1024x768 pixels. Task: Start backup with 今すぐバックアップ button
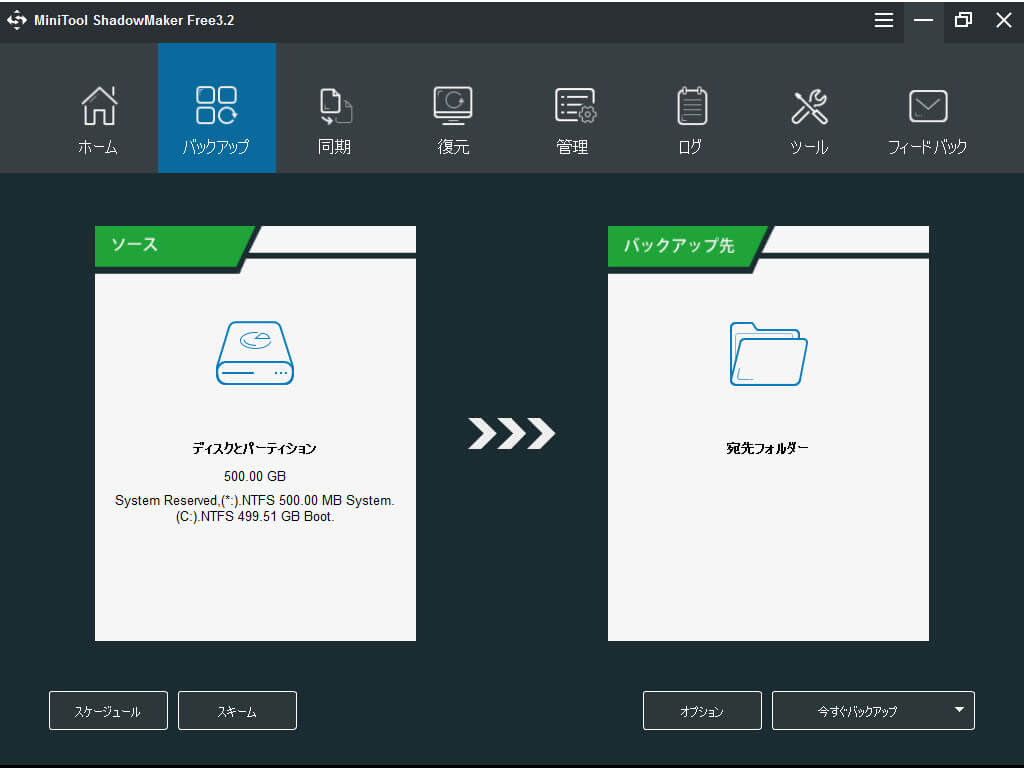(857, 711)
